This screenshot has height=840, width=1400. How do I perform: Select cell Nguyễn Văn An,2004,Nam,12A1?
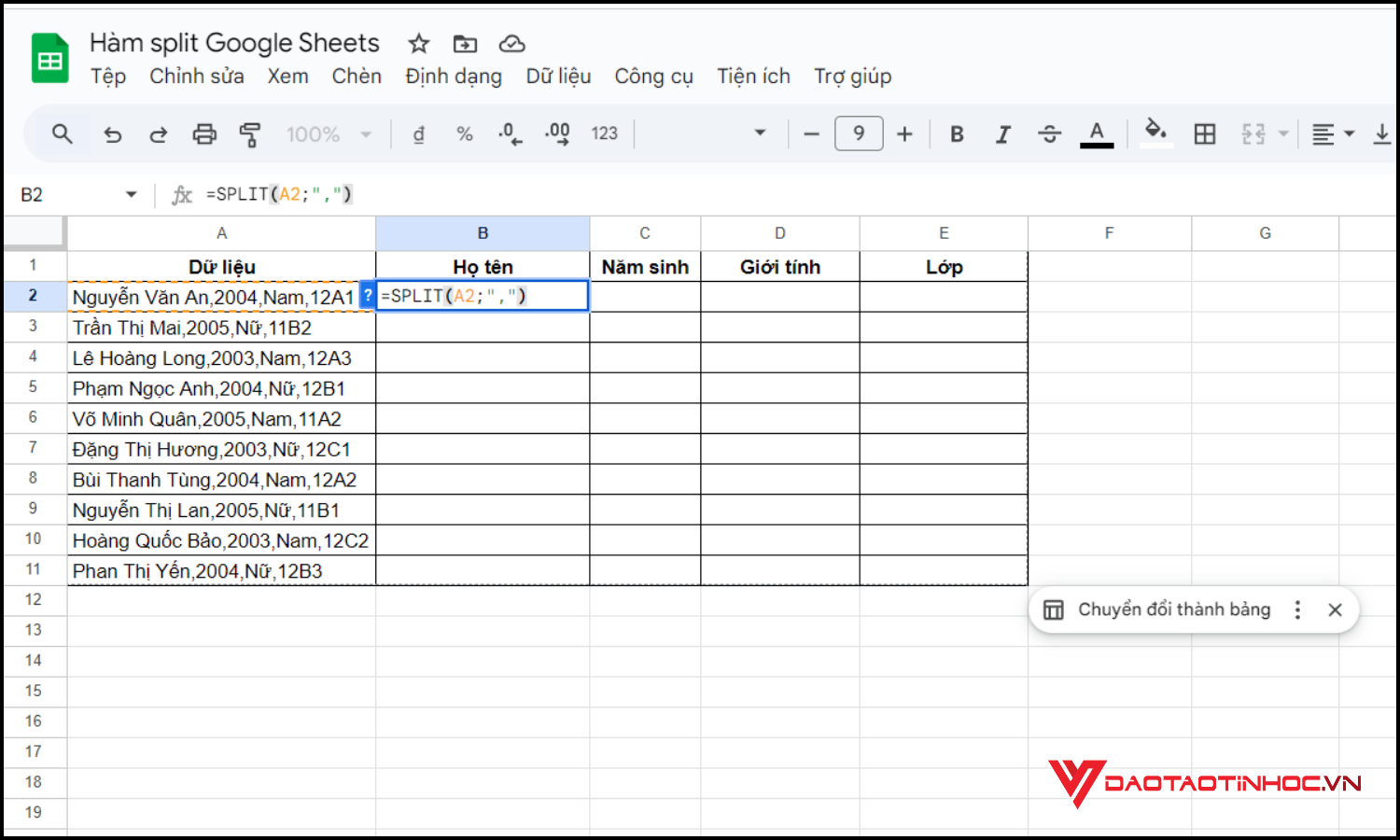click(x=221, y=297)
